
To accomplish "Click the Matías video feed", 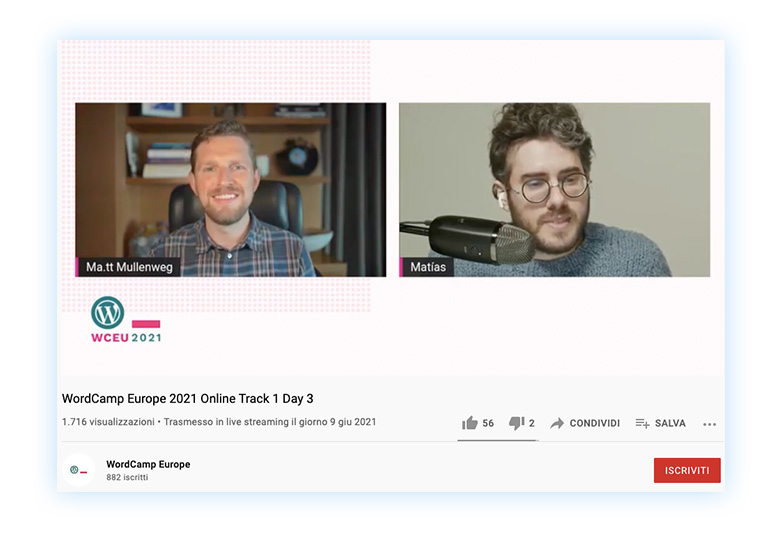I will pyautogui.click(x=554, y=190).
